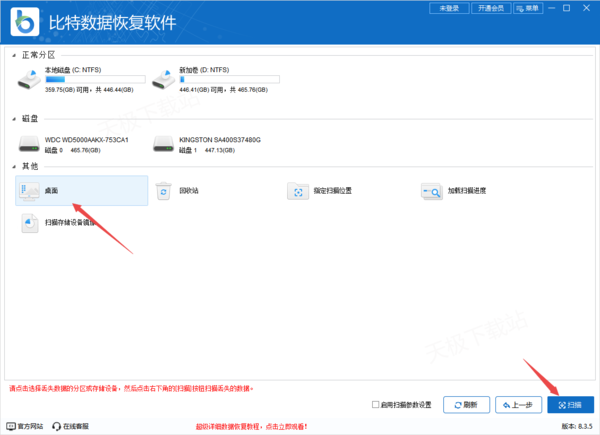Screen dimensions: 600x435
Task: Click the 本地磁盘 (C: NTFS) label
Action: tap(73, 70)
